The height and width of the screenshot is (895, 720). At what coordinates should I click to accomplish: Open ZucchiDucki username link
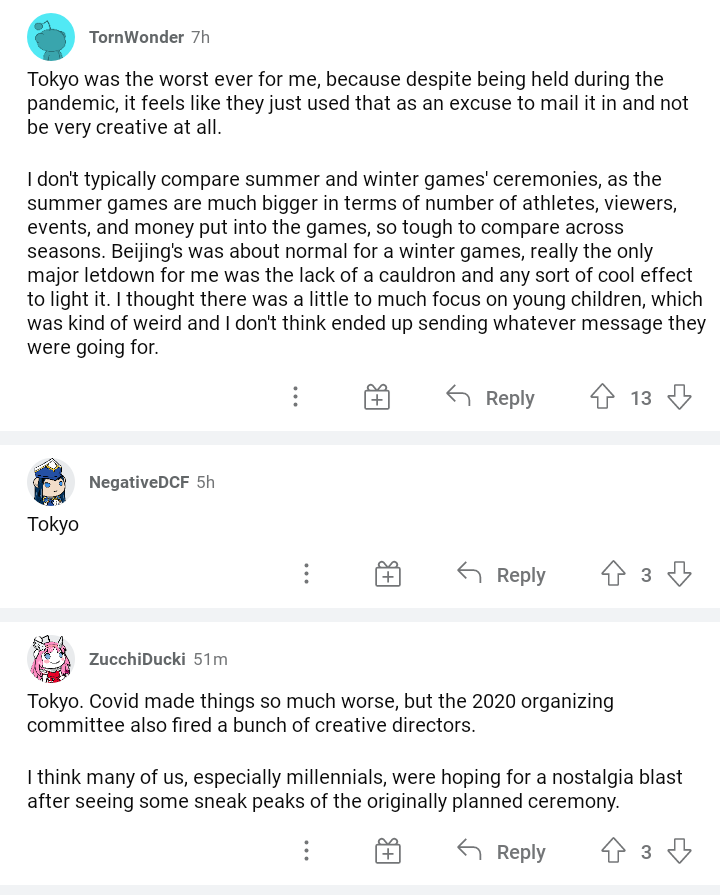[x=137, y=659]
